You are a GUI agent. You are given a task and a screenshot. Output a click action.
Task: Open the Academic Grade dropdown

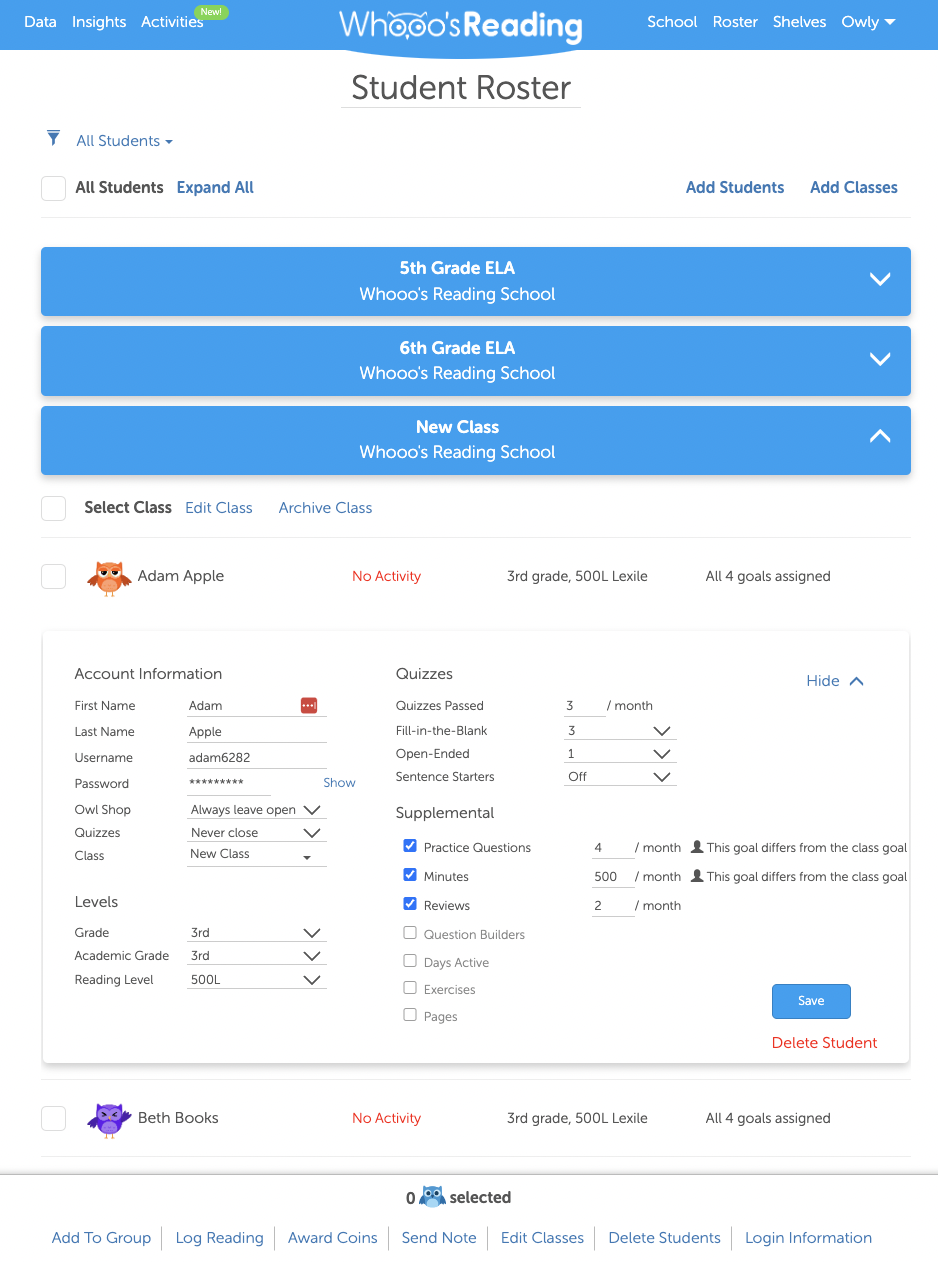coord(257,956)
